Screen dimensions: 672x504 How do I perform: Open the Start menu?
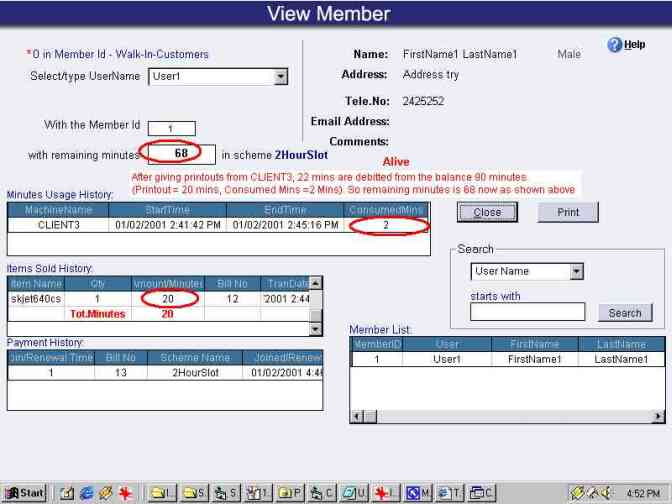pyautogui.click(x=25, y=493)
